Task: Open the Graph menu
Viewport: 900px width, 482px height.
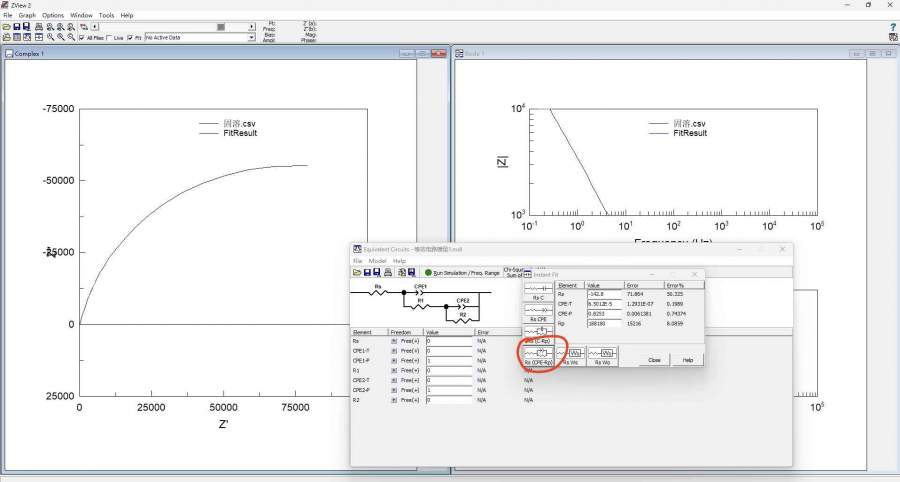Action: [27, 15]
